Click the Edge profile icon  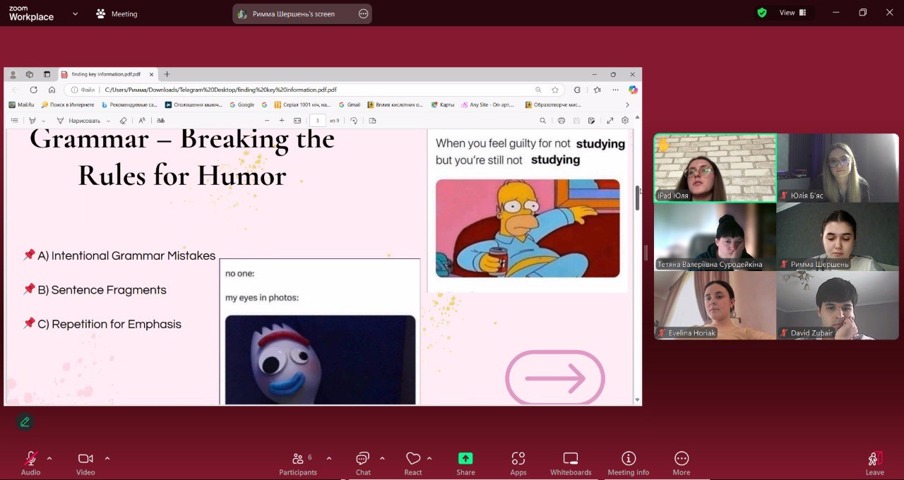coord(13,74)
